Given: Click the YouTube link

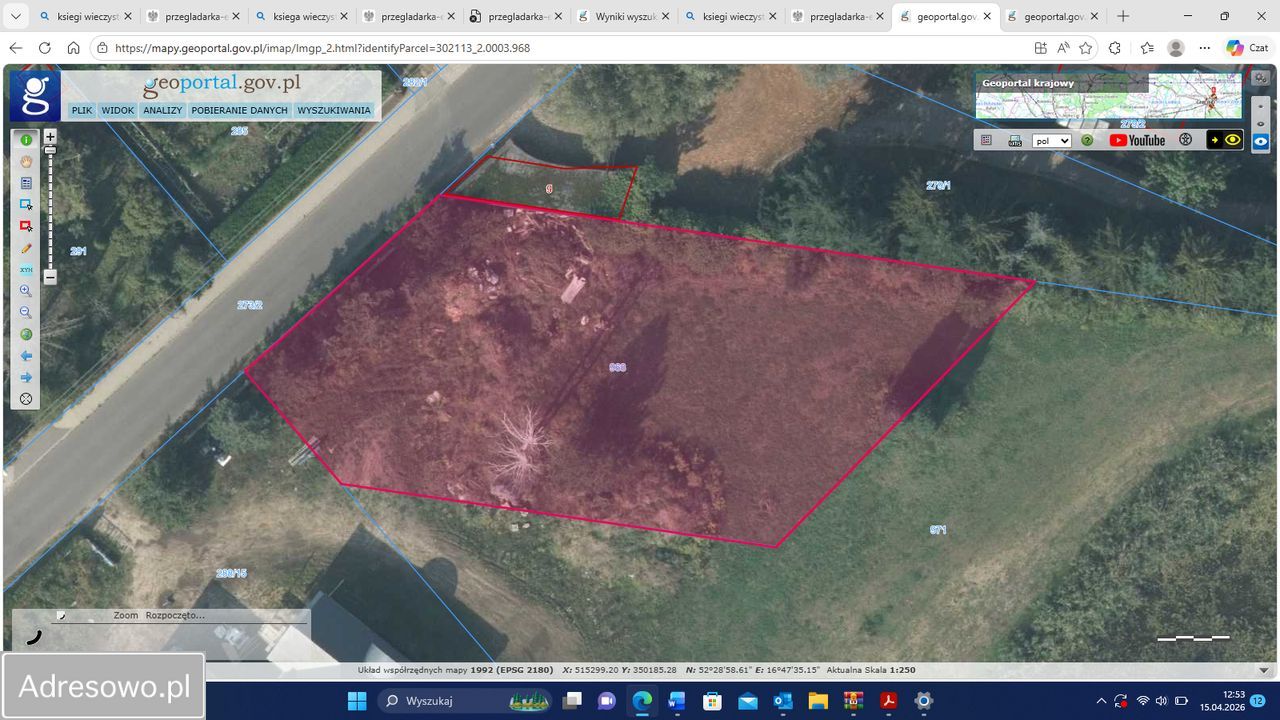Looking at the screenshot, I should coord(1137,141).
